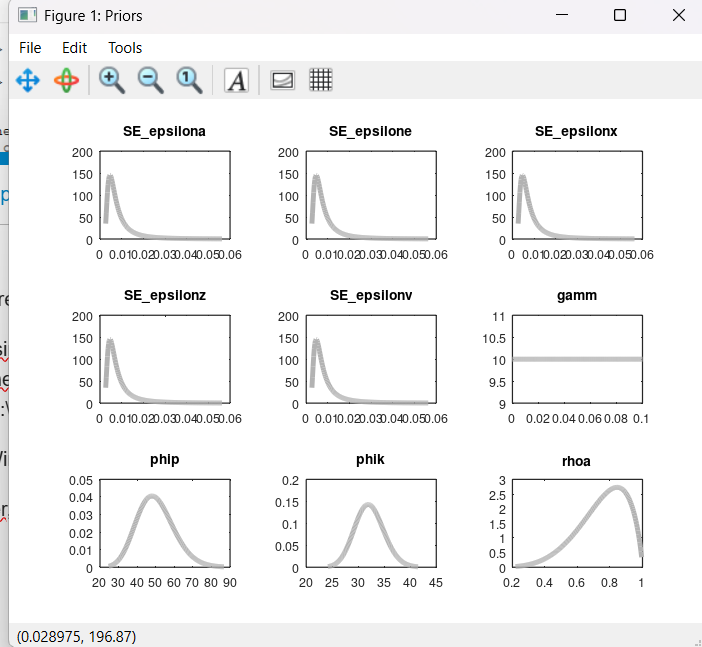The image size is (702, 647).
Task: Maximize the Figure 1: Priors window
Action: 619,15
